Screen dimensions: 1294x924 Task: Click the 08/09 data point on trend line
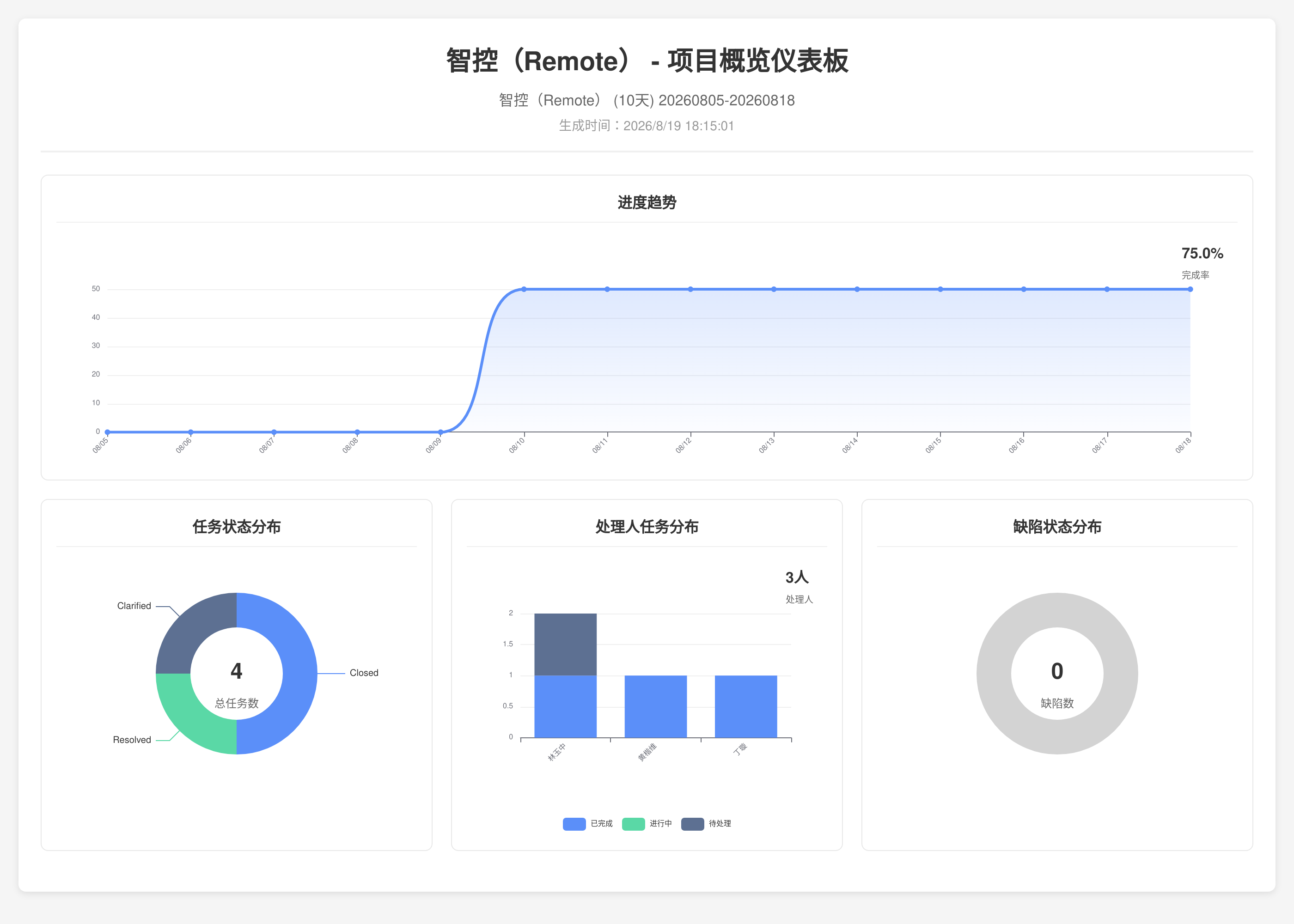click(x=440, y=432)
